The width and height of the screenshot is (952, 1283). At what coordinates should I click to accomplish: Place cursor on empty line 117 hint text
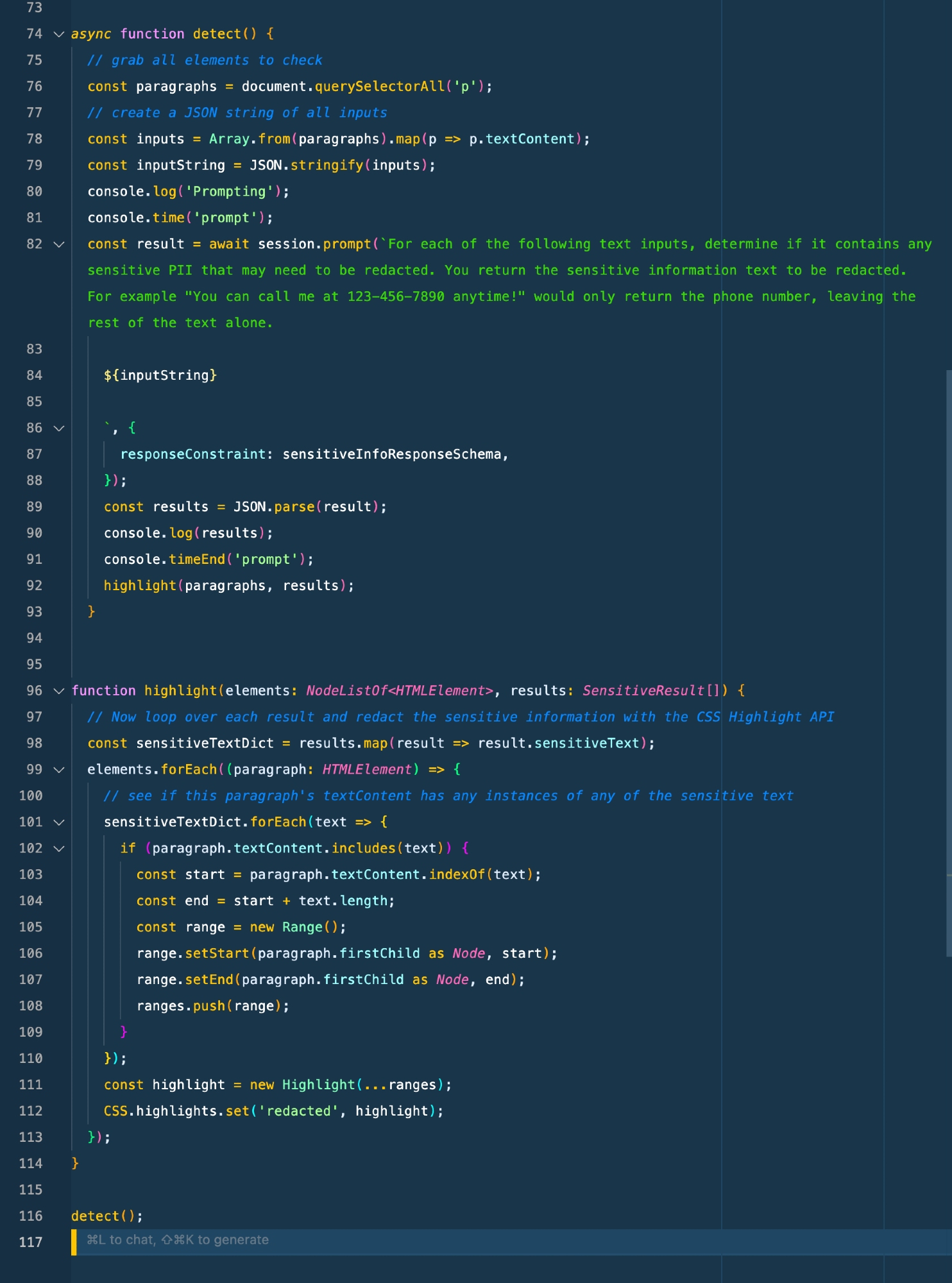[178, 1240]
